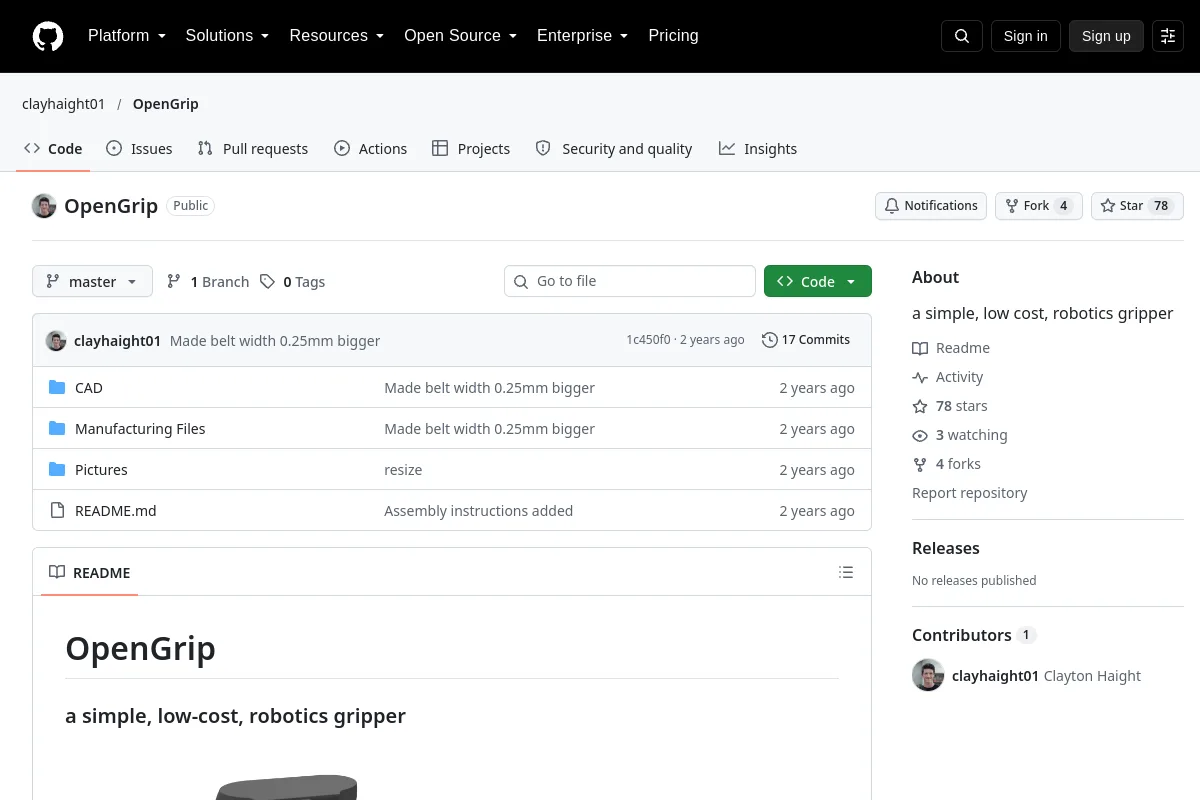Screen dimensions: 1200x800
Task: Focus the Go to file field
Action: pos(630,281)
